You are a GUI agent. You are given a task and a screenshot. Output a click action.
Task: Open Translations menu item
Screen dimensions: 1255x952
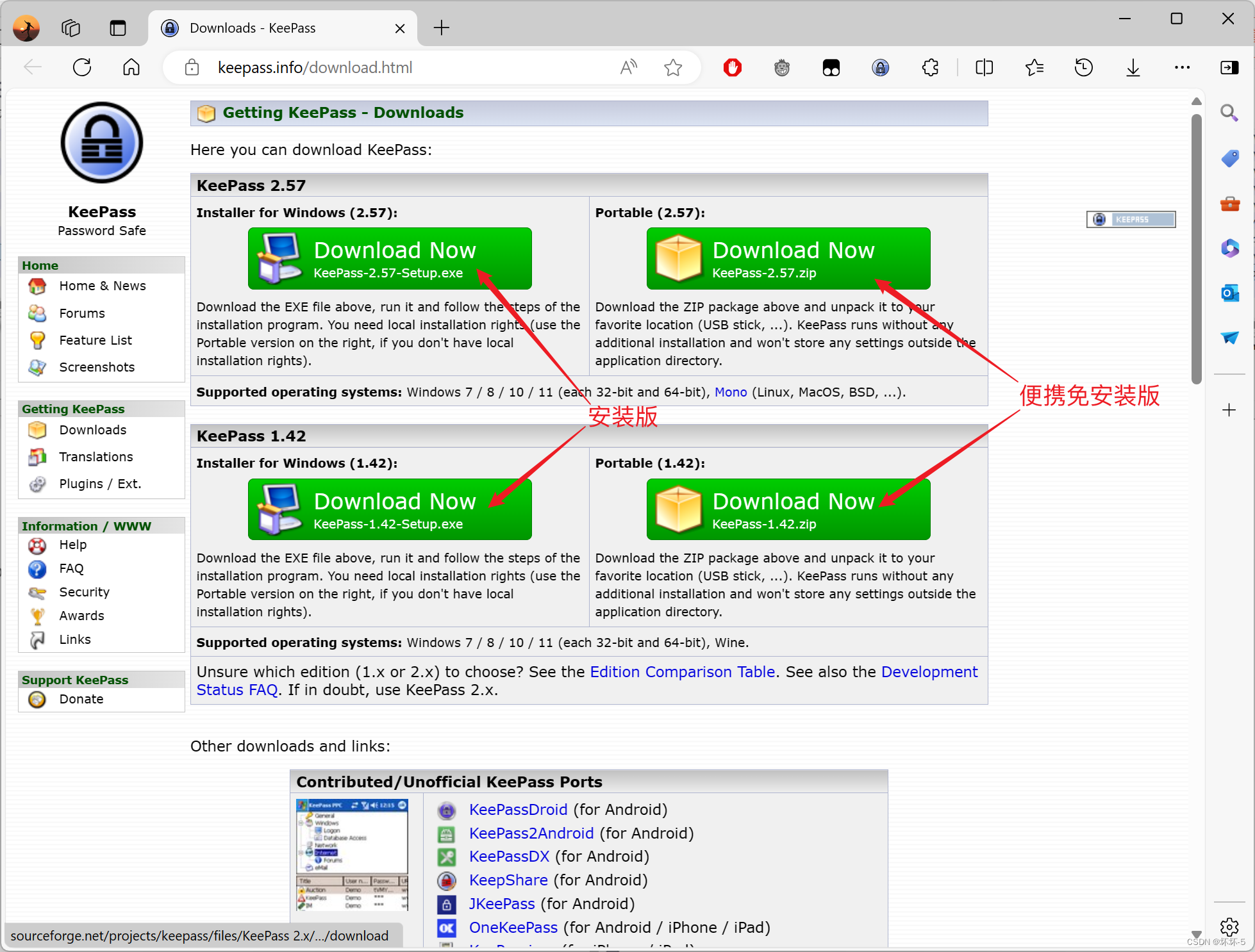pos(96,457)
